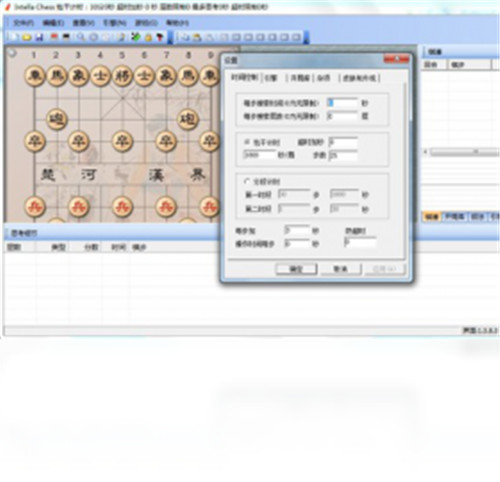Select the second timing mode radio button
Viewport: 500px width, 482px height.
point(247,181)
